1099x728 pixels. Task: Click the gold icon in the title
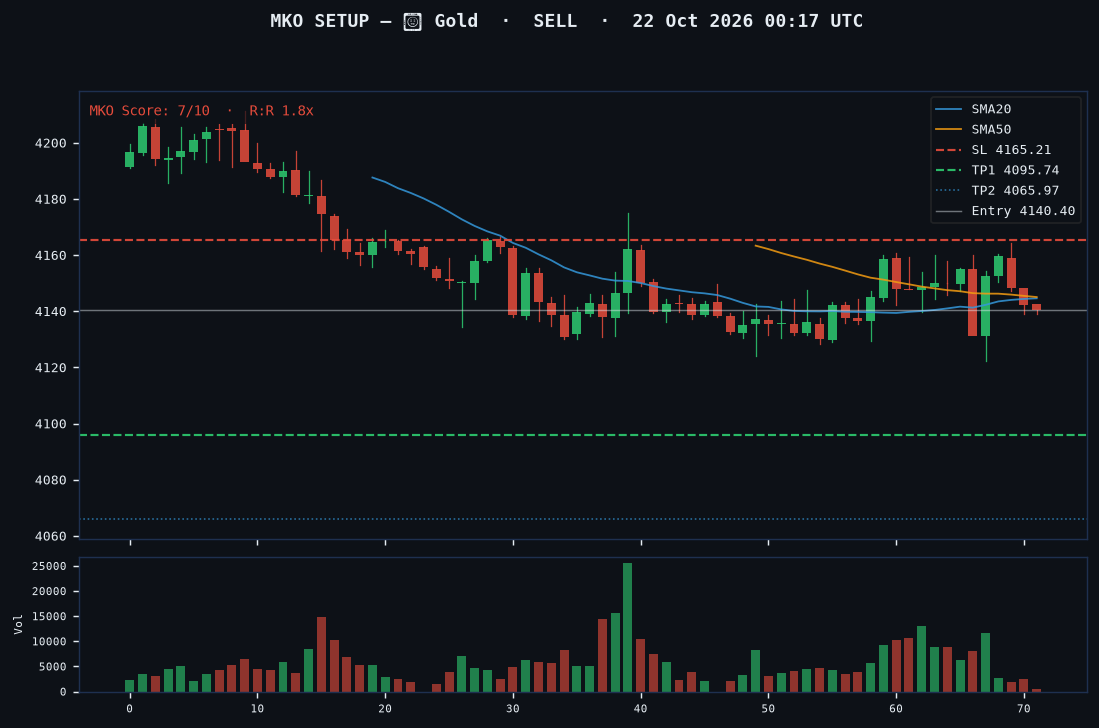click(x=413, y=22)
